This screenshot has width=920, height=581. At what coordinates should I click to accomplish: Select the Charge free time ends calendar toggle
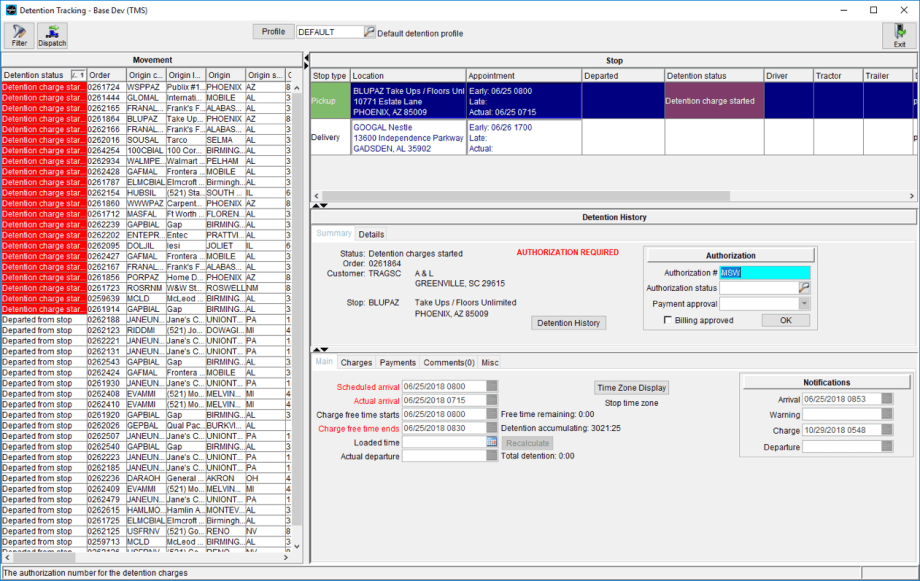pyautogui.click(x=491, y=429)
